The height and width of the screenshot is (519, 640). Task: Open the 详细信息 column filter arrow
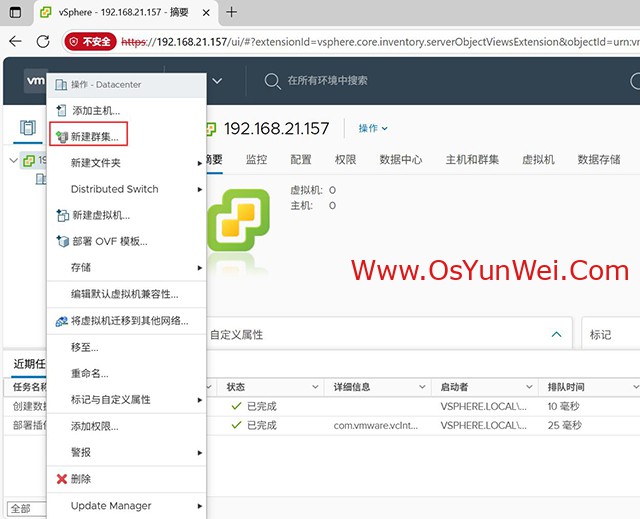422,387
